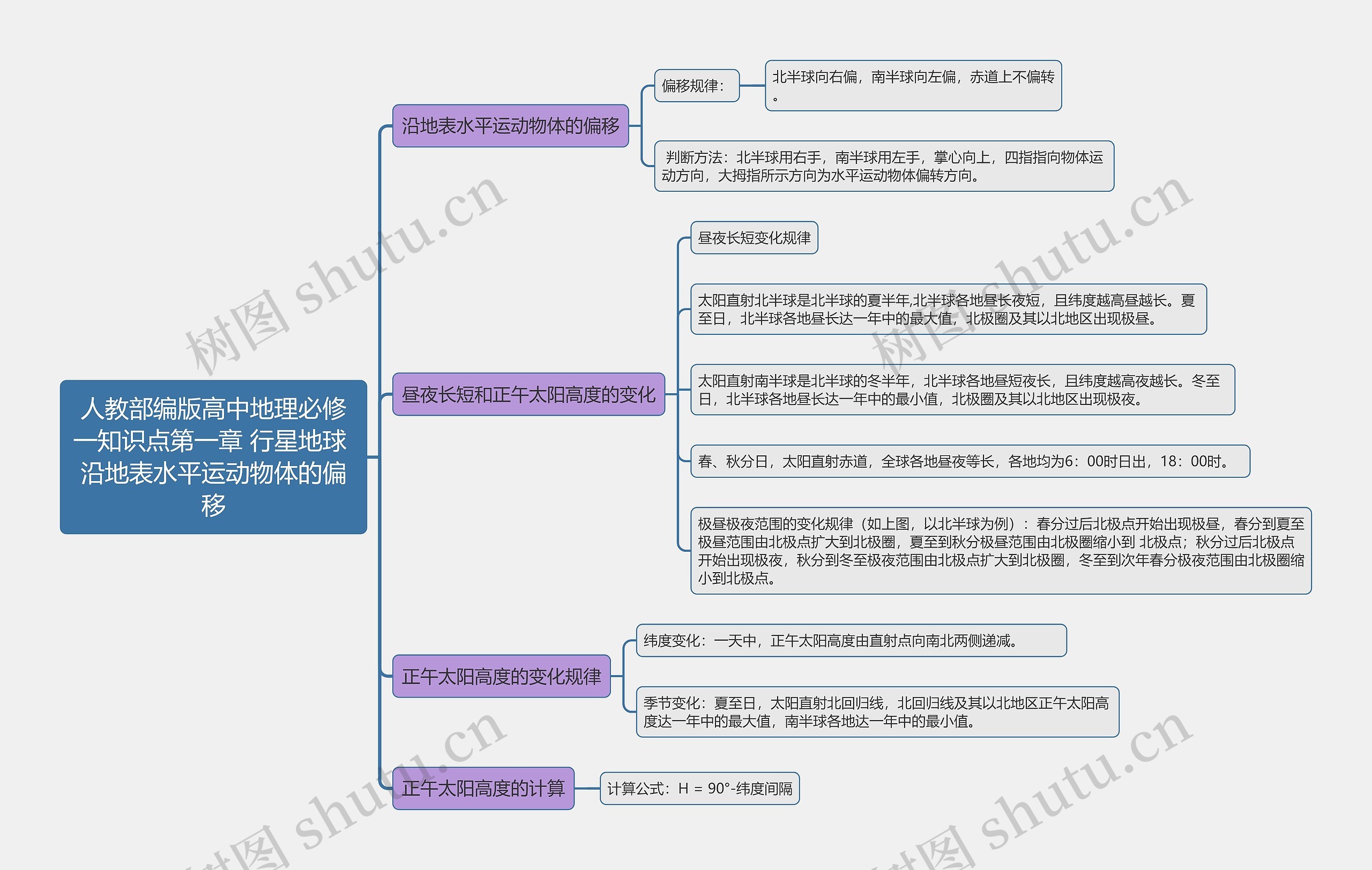This screenshot has width=1372, height=870.
Task: Click the 昼夜长短变化规律 node
Action: point(755,237)
